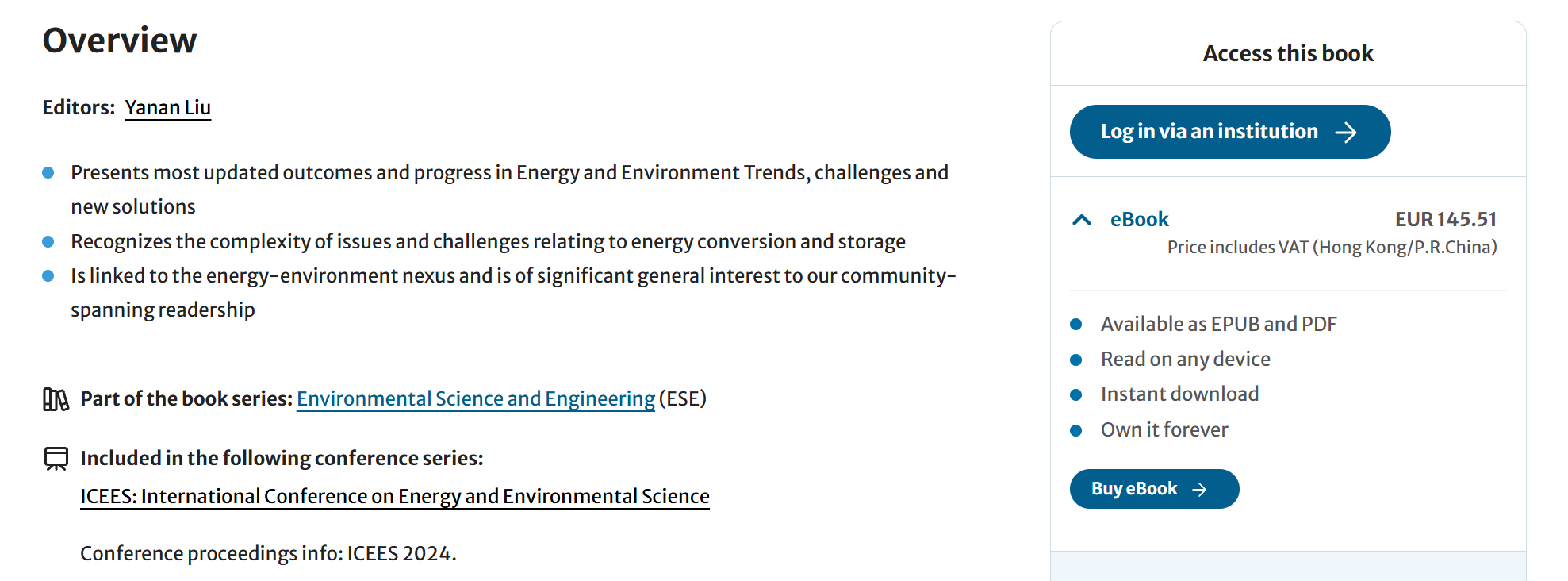Click the "Access this book" heading
The height and width of the screenshot is (581, 1568).
(x=1288, y=53)
